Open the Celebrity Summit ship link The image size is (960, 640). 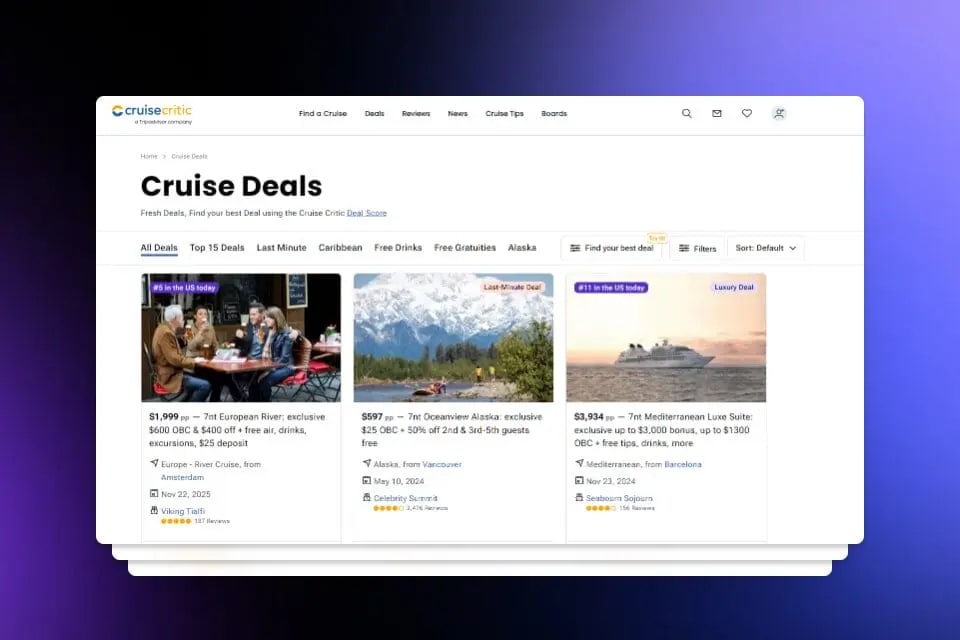point(405,498)
